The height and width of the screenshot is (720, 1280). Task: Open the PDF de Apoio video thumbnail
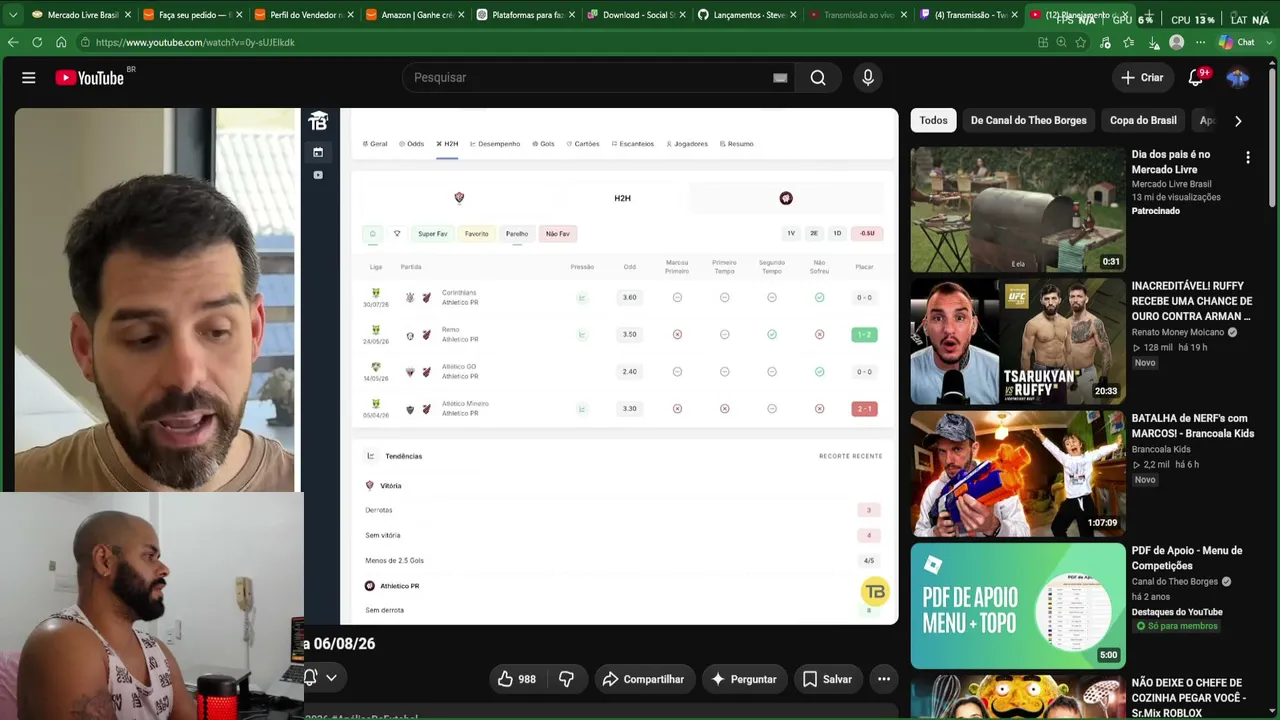[1018, 605]
